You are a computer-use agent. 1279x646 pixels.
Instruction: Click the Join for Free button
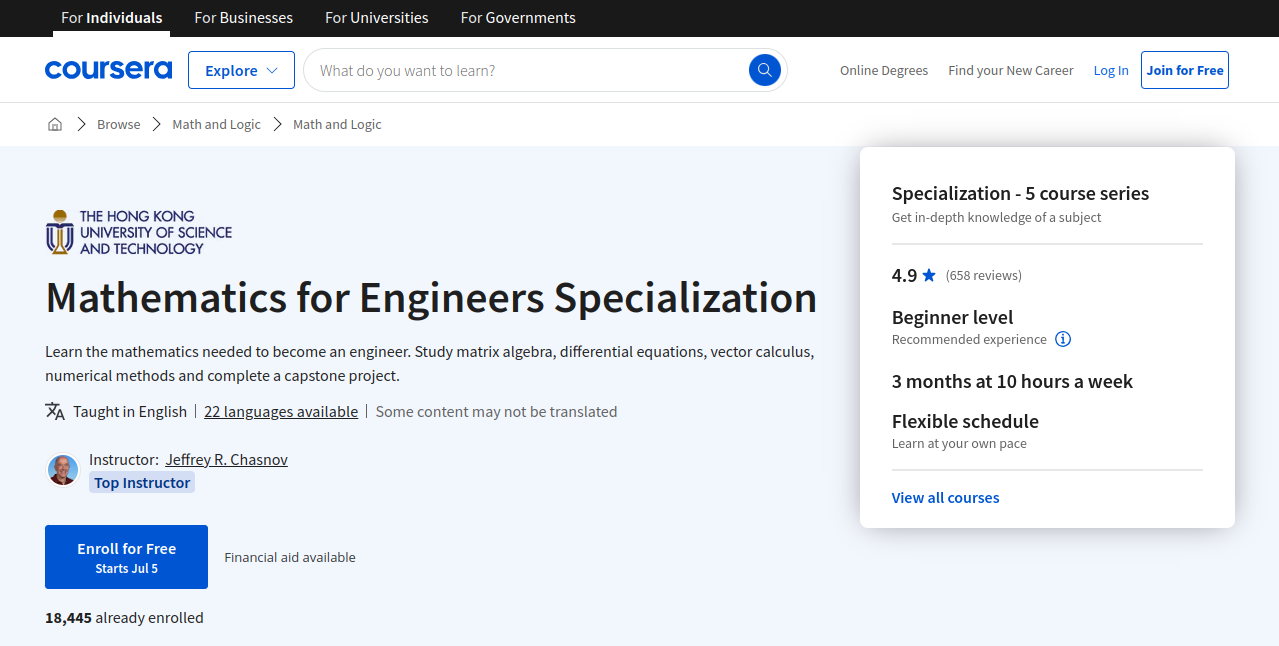point(1184,70)
